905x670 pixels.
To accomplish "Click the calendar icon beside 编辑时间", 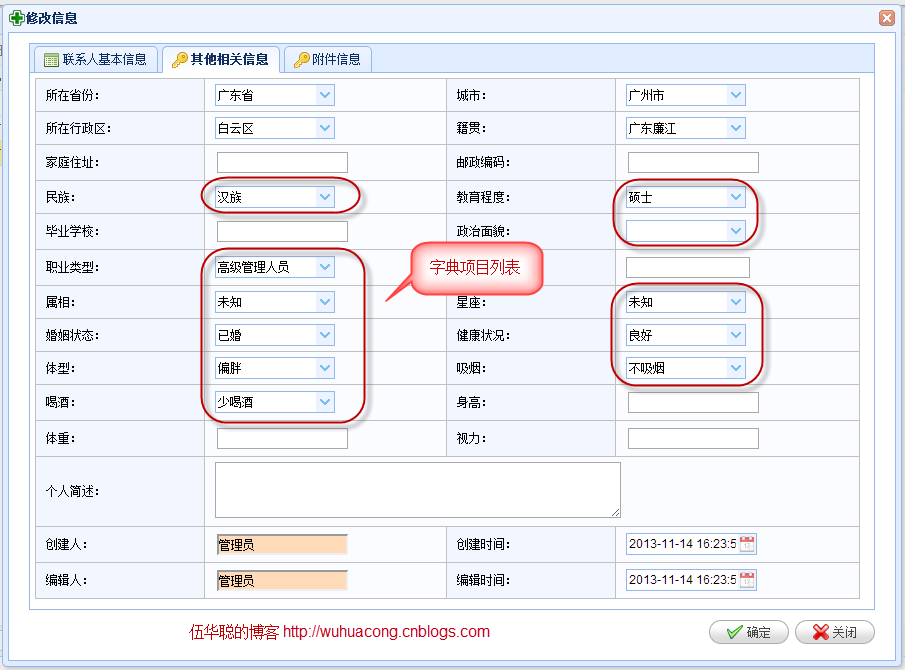I will (x=747, y=579).
